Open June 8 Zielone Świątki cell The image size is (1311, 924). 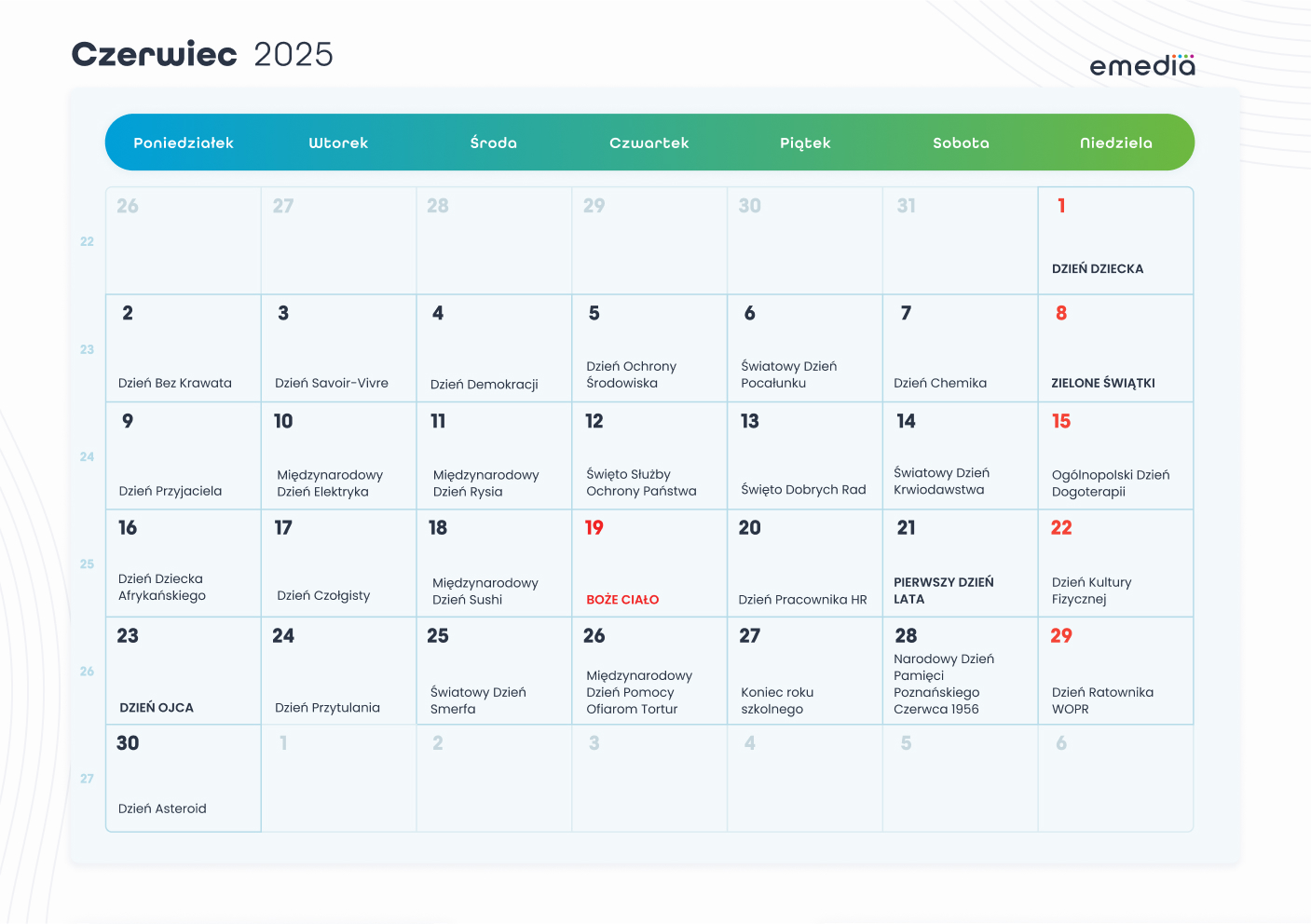(1115, 348)
